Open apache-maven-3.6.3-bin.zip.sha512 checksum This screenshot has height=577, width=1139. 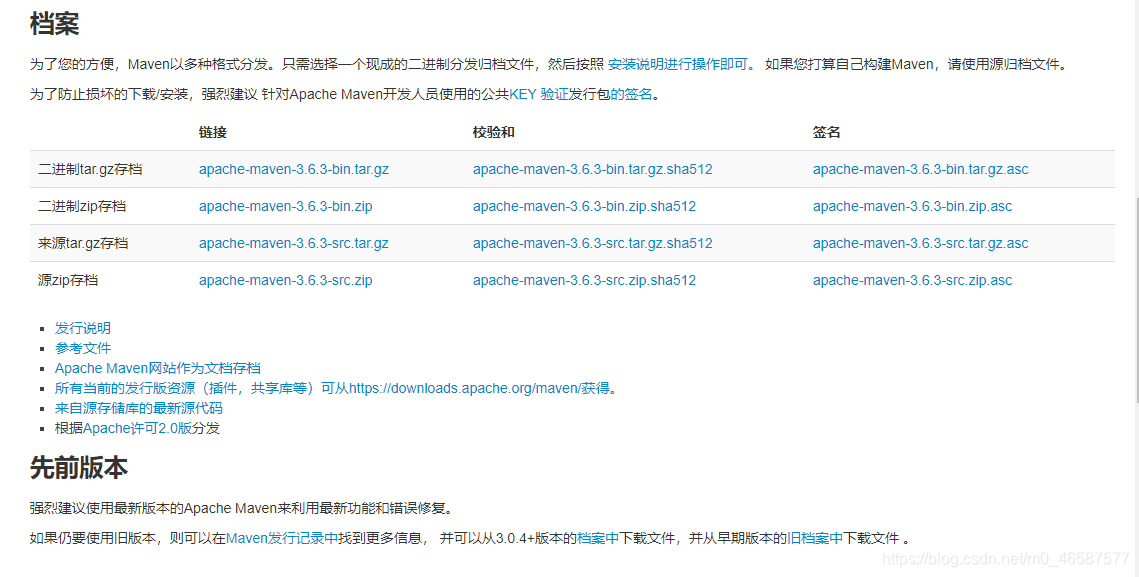(x=584, y=206)
